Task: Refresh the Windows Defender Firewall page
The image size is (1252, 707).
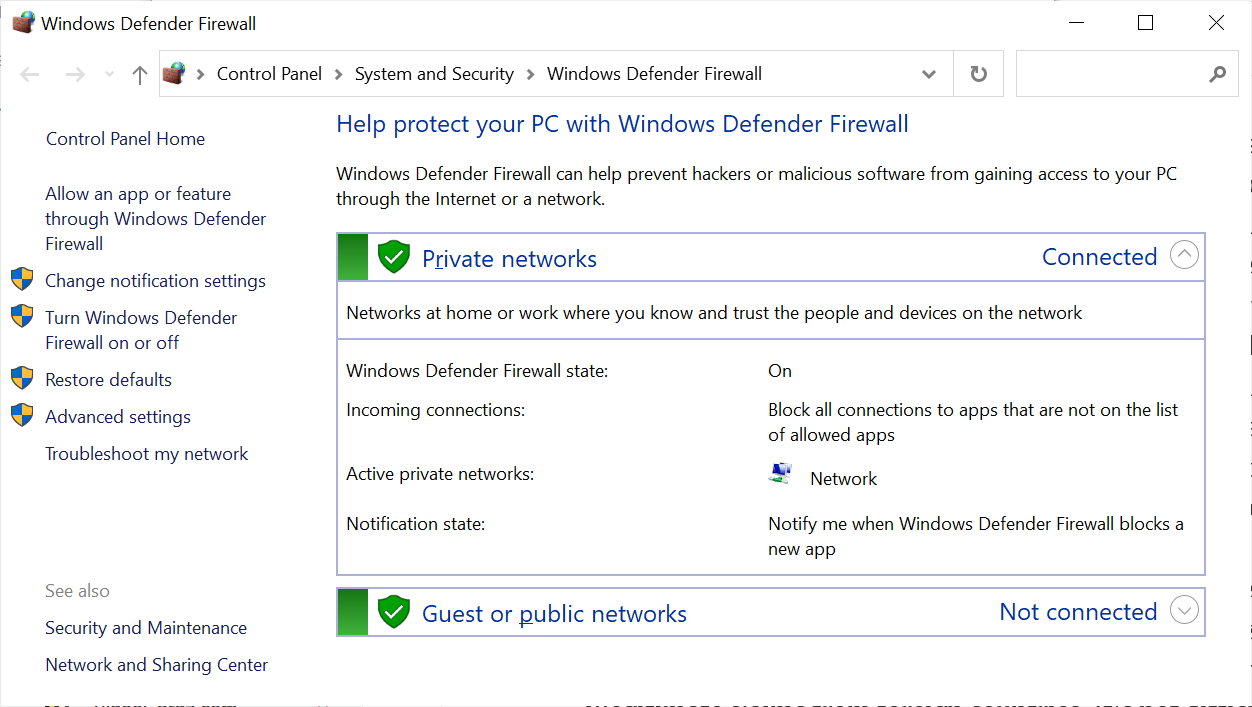Action: tap(979, 74)
